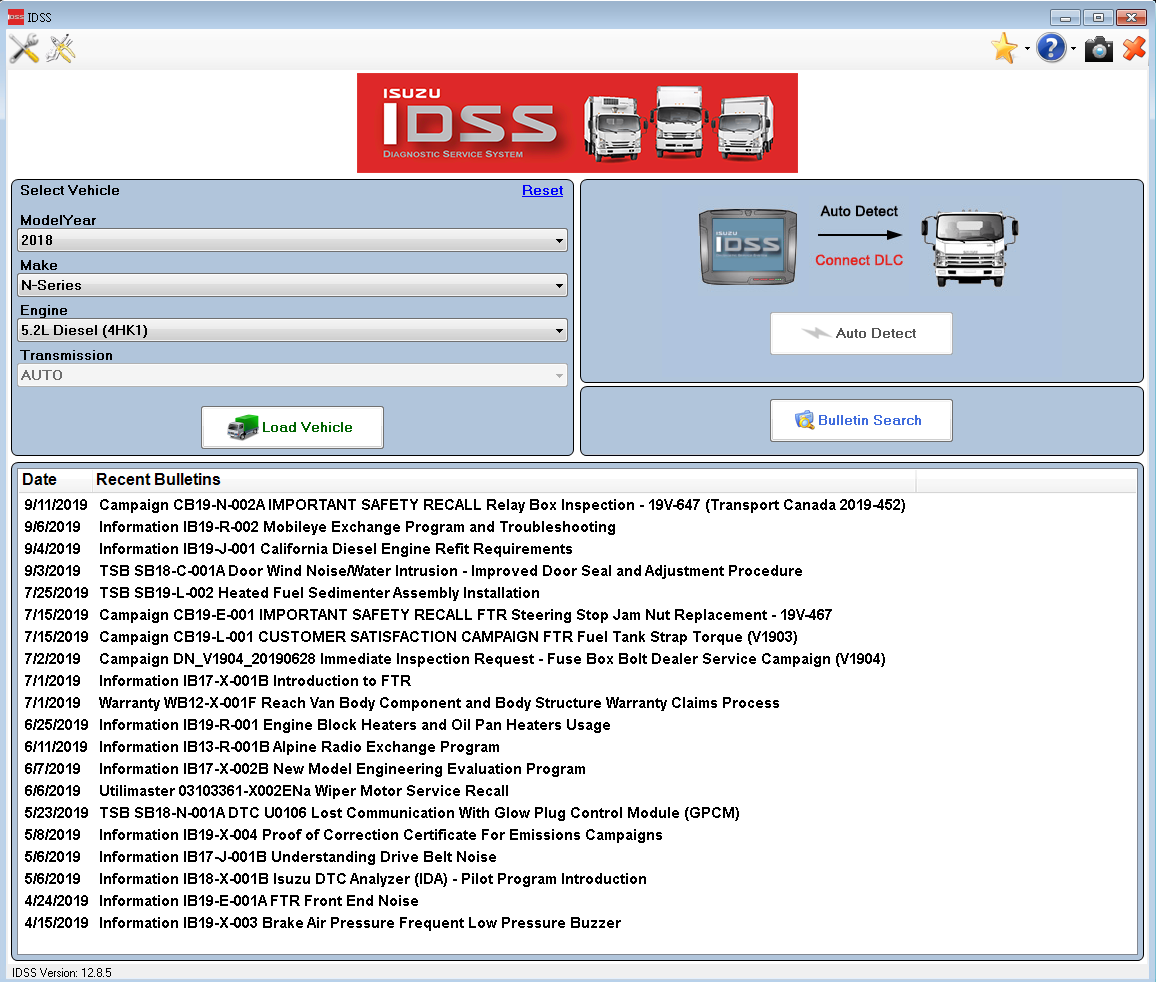Exit IDSS with the red X icon
Screen dimensions: 1156x982
click(1133, 48)
